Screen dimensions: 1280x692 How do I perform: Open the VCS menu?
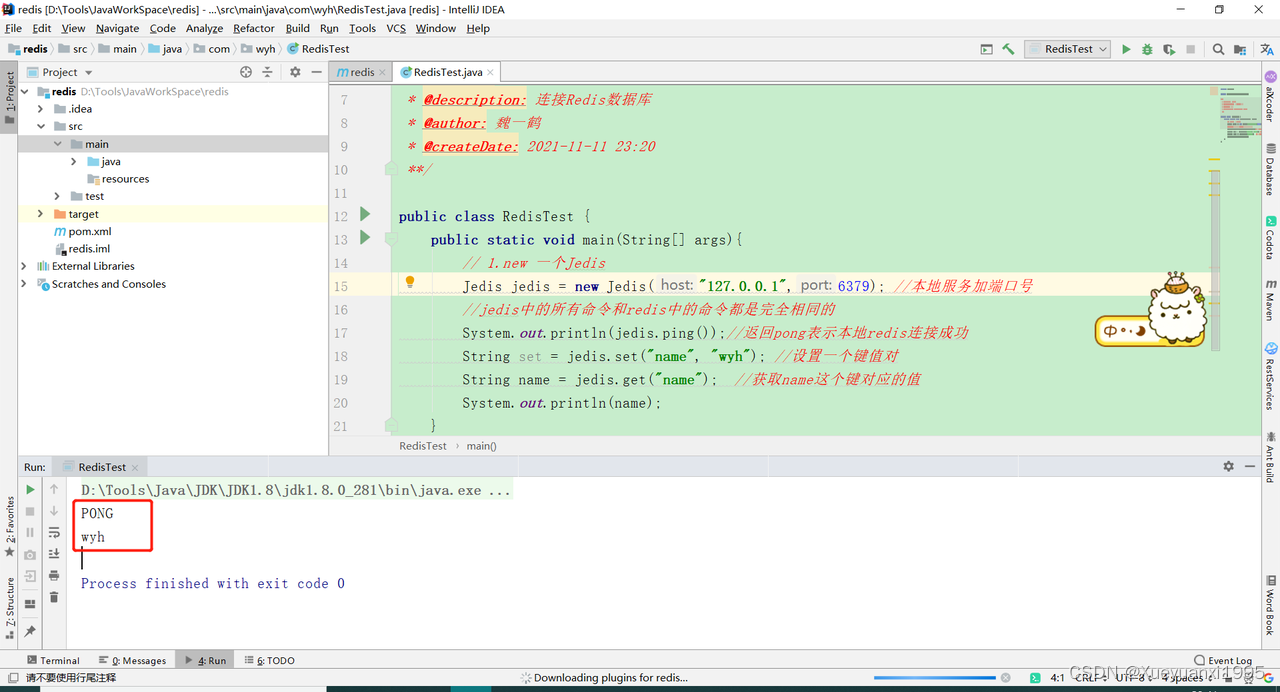point(396,28)
